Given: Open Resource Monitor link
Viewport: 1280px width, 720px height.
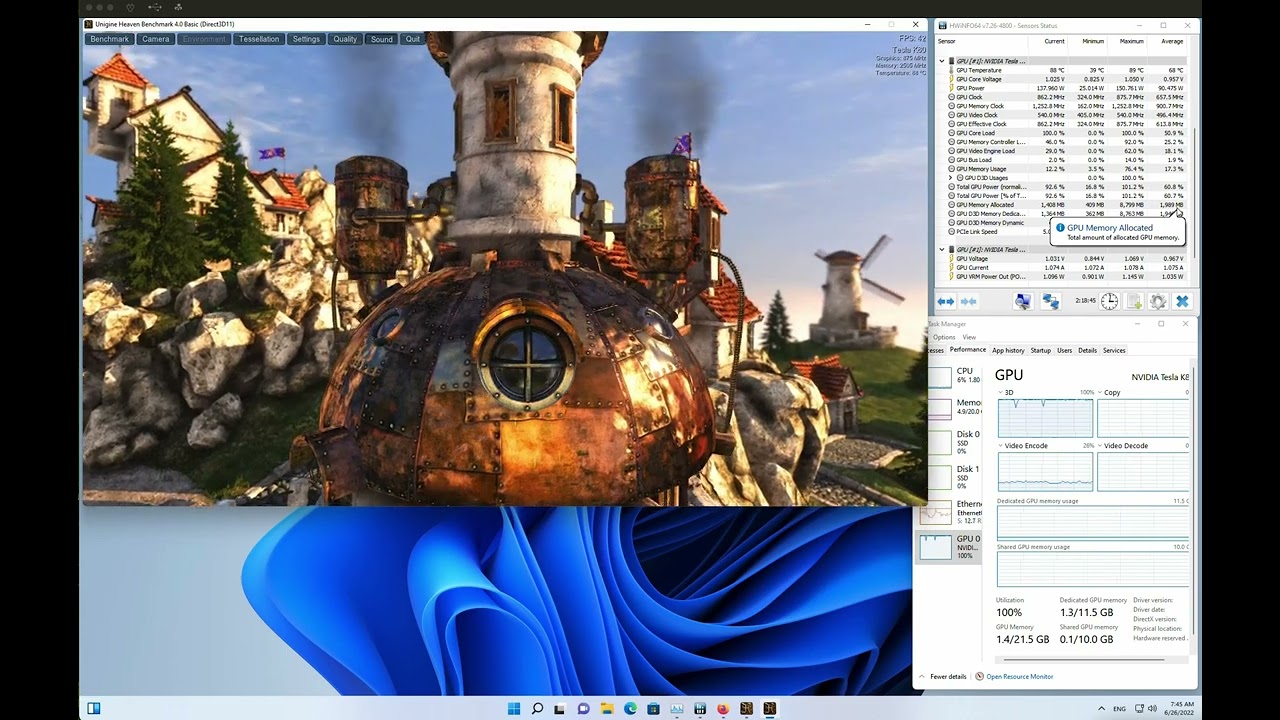Looking at the screenshot, I should (1019, 677).
